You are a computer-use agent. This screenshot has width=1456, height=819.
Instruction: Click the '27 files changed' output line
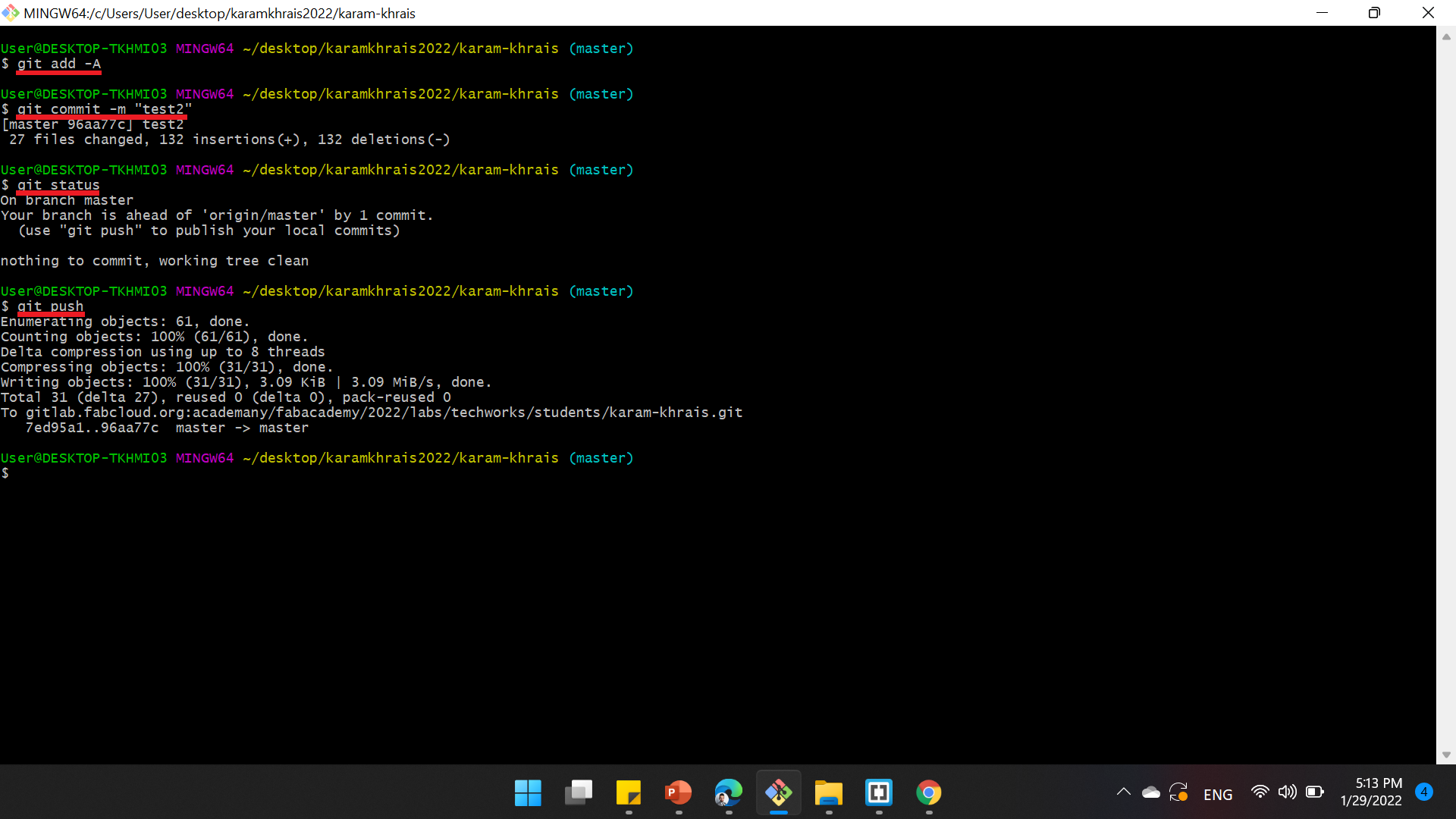(230, 140)
